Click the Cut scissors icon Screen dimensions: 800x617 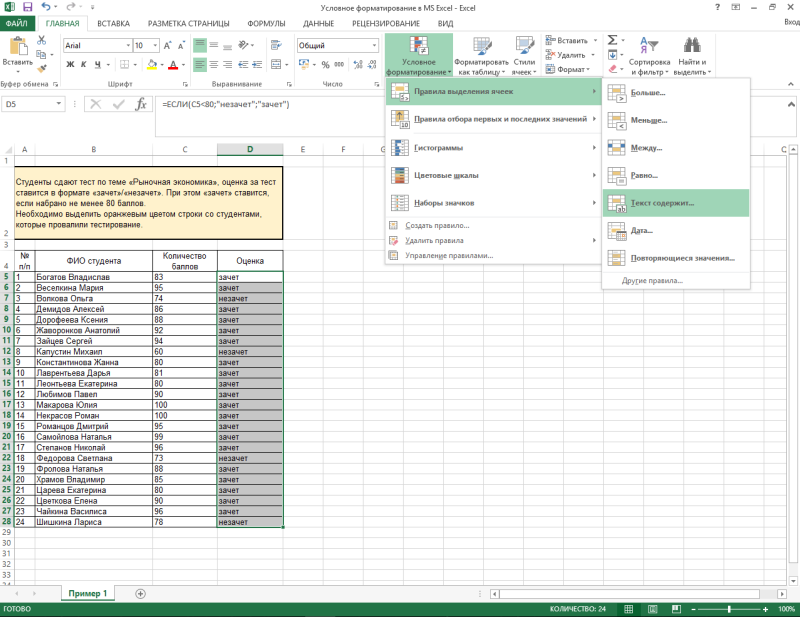[x=42, y=40]
